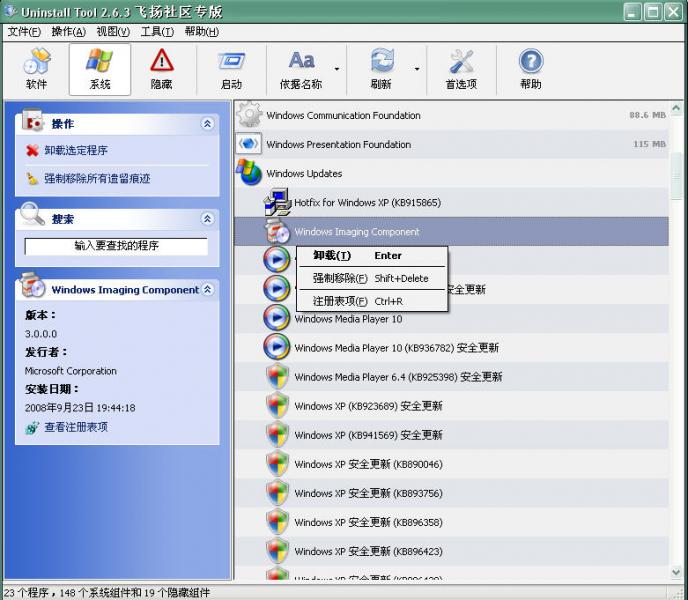Open the 工具(T) menu
Image resolution: width=688 pixels, height=600 pixels.
pos(157,32)
